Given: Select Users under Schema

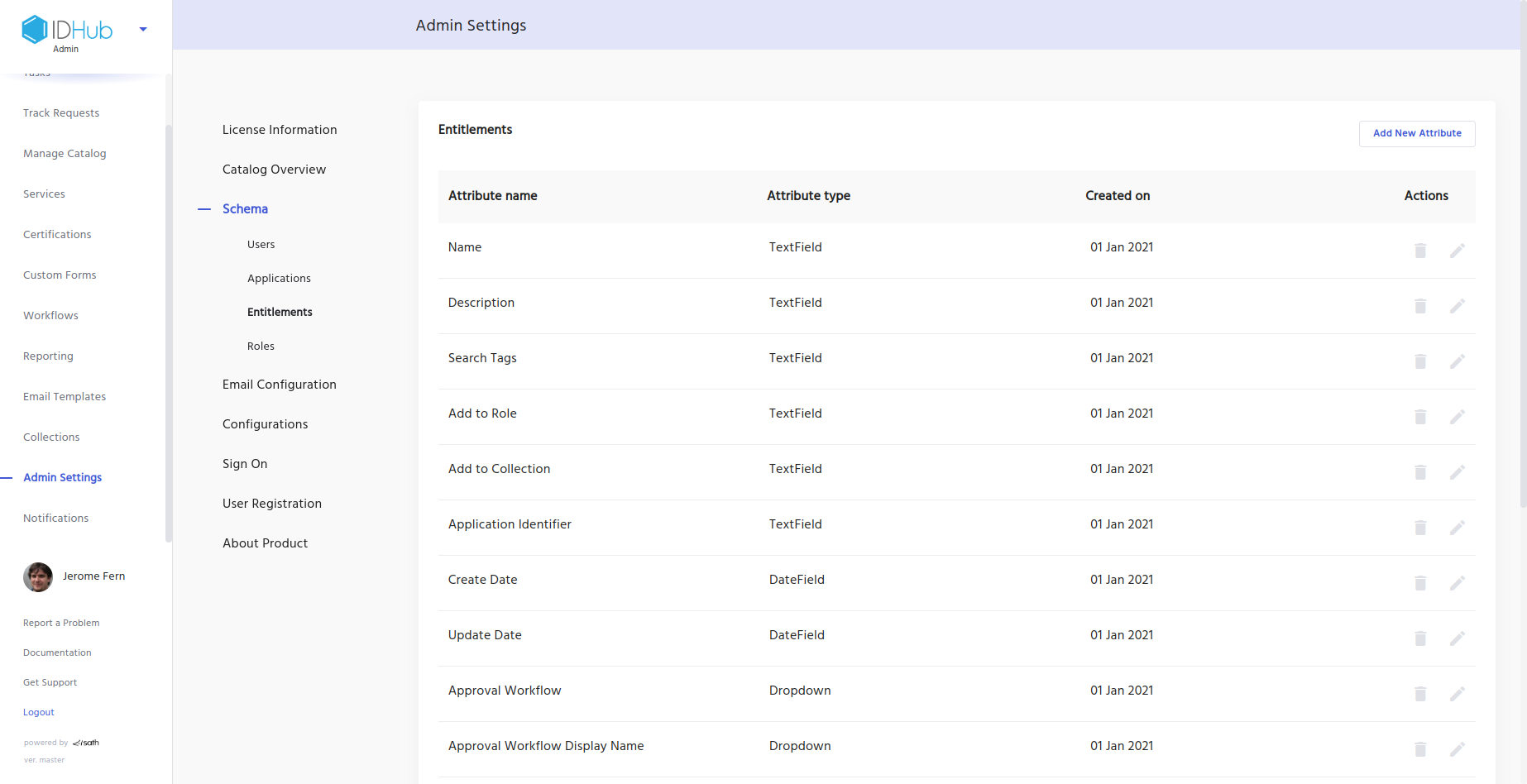Looking at the screenshot, I should point(261,245).
